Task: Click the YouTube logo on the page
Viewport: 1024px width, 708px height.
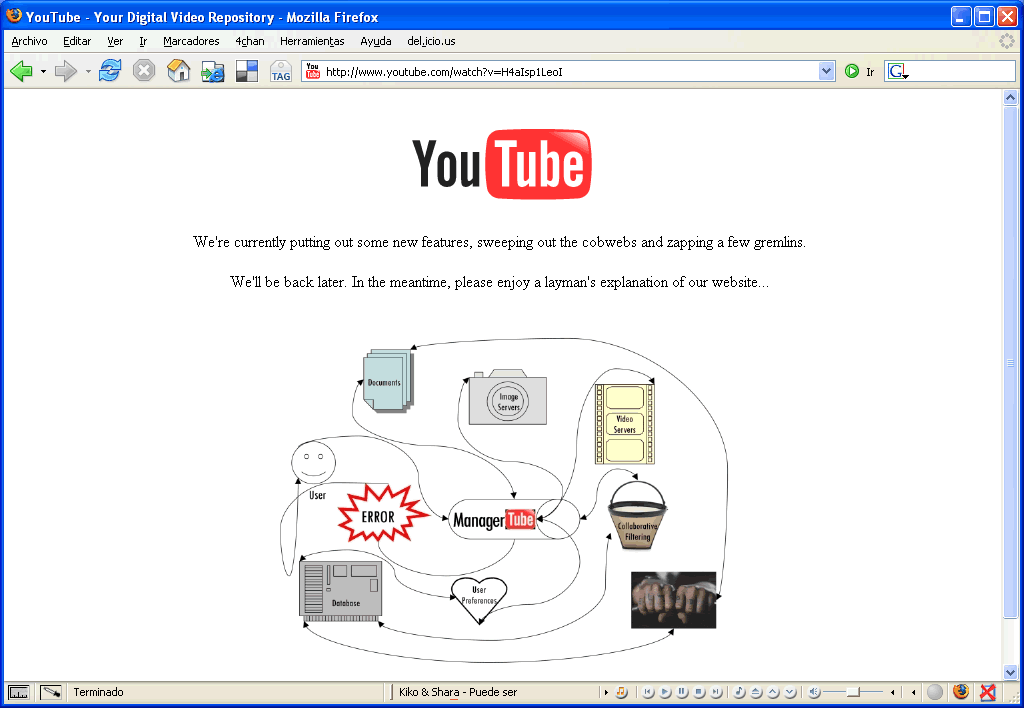Action: [502, 164]
